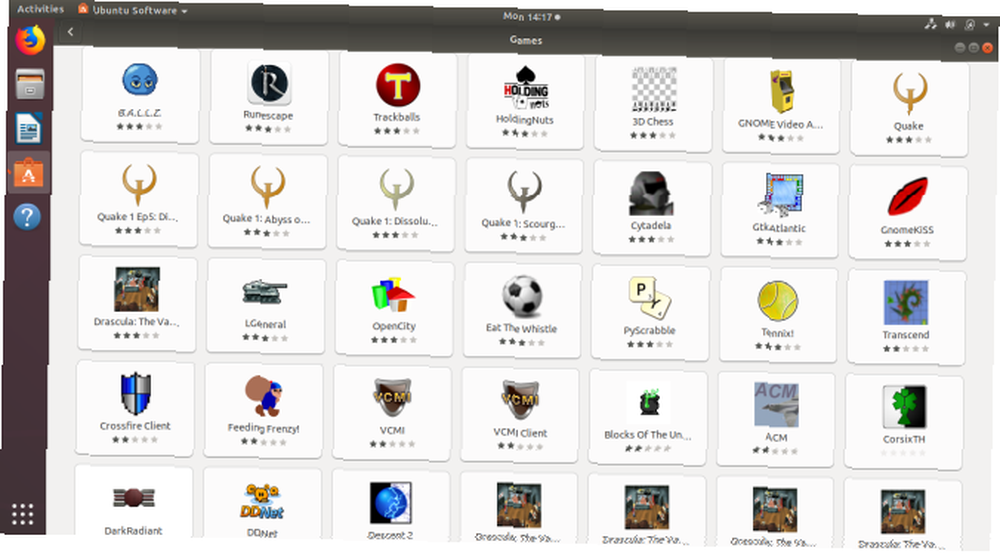Select Quake 1: Scourge icon
Screen dimensions: 1000x554
click(x=524, y=191)
